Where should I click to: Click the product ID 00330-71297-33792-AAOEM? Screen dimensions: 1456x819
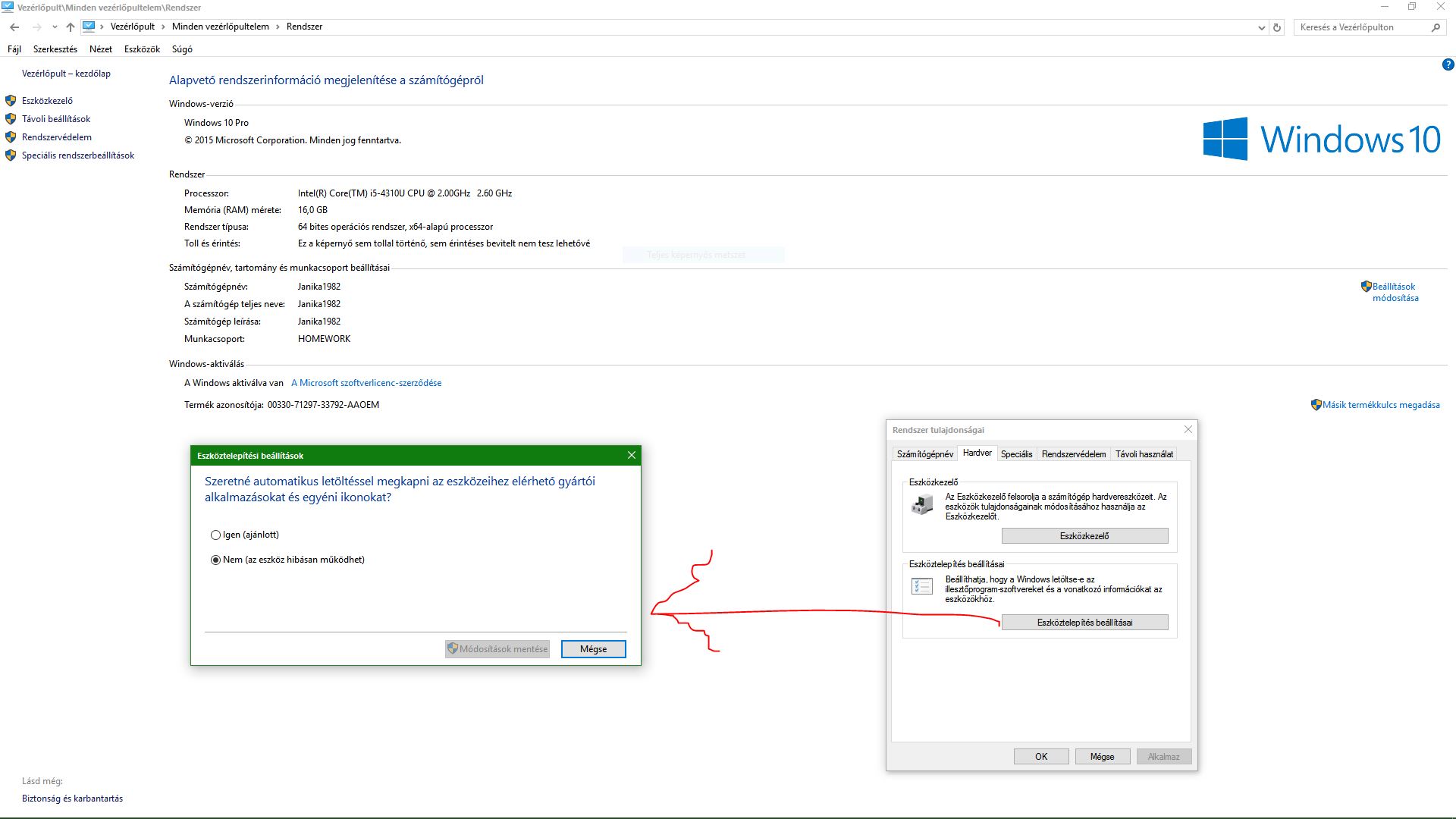323,405
